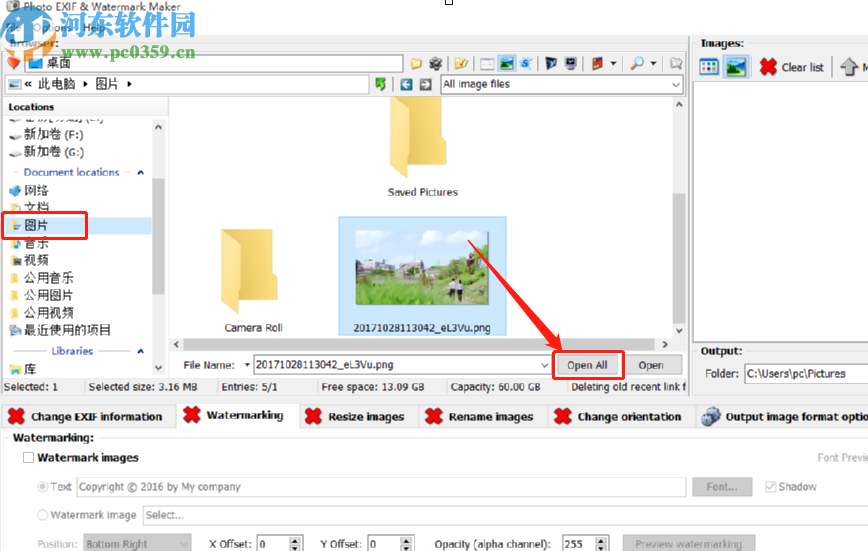Click the red flag bookmark toolbar icon
The width and height of the screenshot is (868, 551).
click(x=597, y=64)
